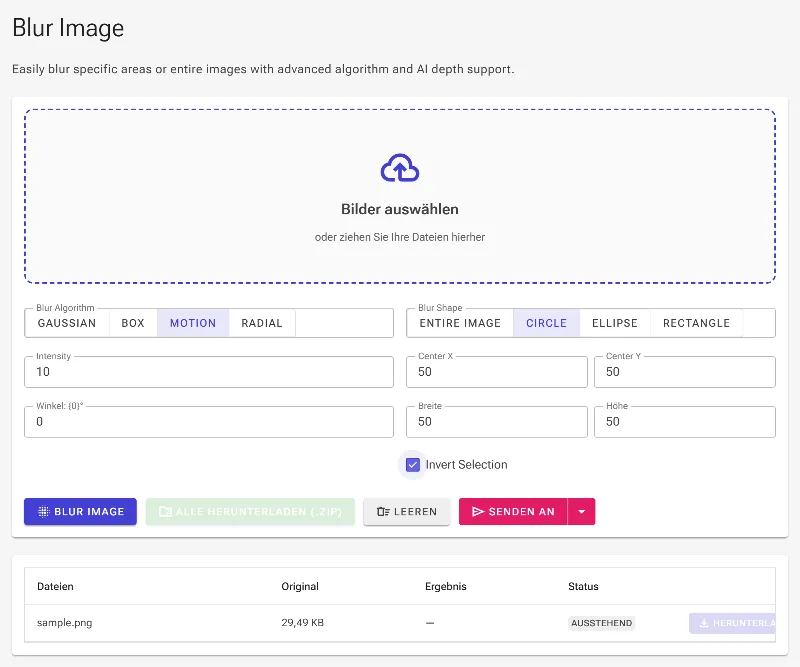Click the Status column header
This screenshot has height=667, width=800.
coord(583,586)
